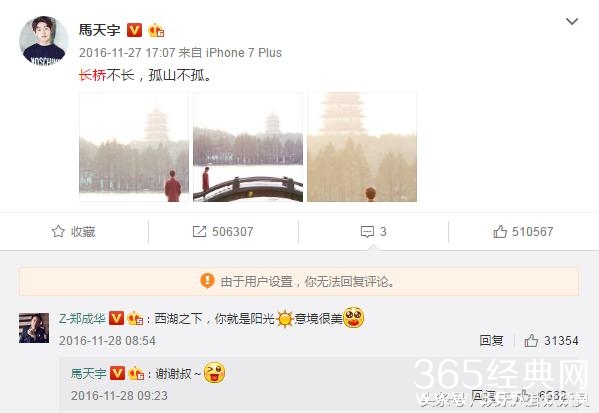
Task: Open Z-郑成华 username link
Action: coord(82,318)
